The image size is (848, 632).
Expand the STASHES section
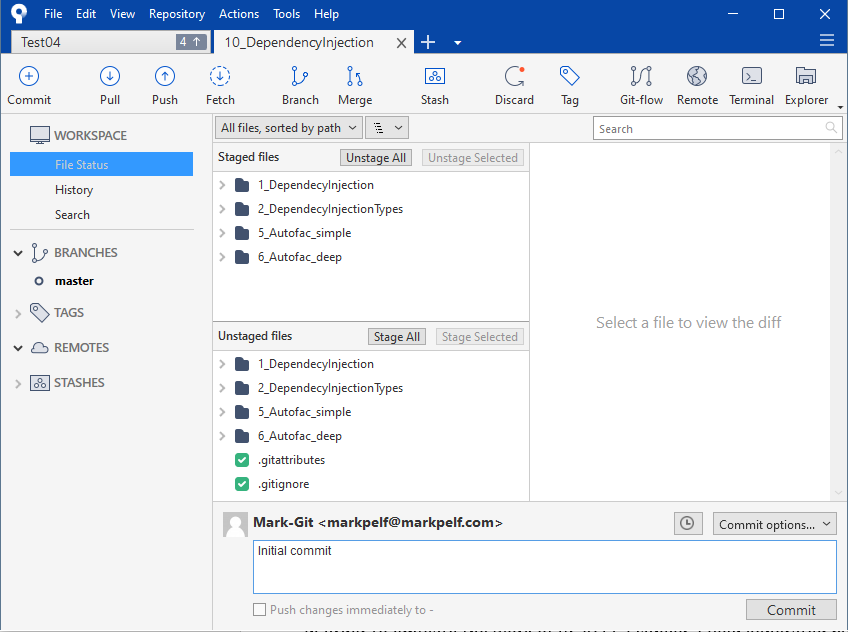click(18, 384)
